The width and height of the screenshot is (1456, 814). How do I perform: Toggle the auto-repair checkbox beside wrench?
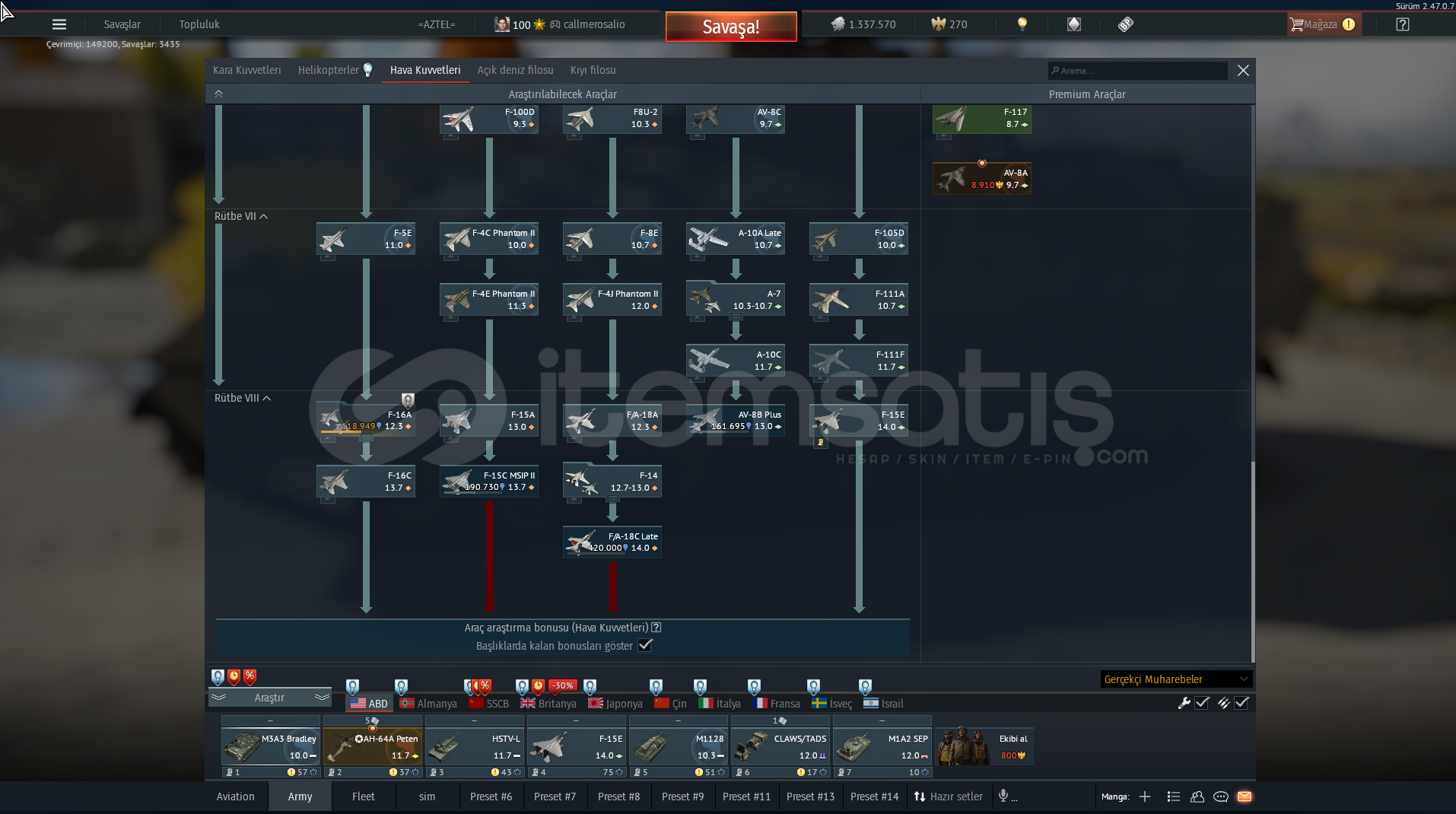[1202, 703]
